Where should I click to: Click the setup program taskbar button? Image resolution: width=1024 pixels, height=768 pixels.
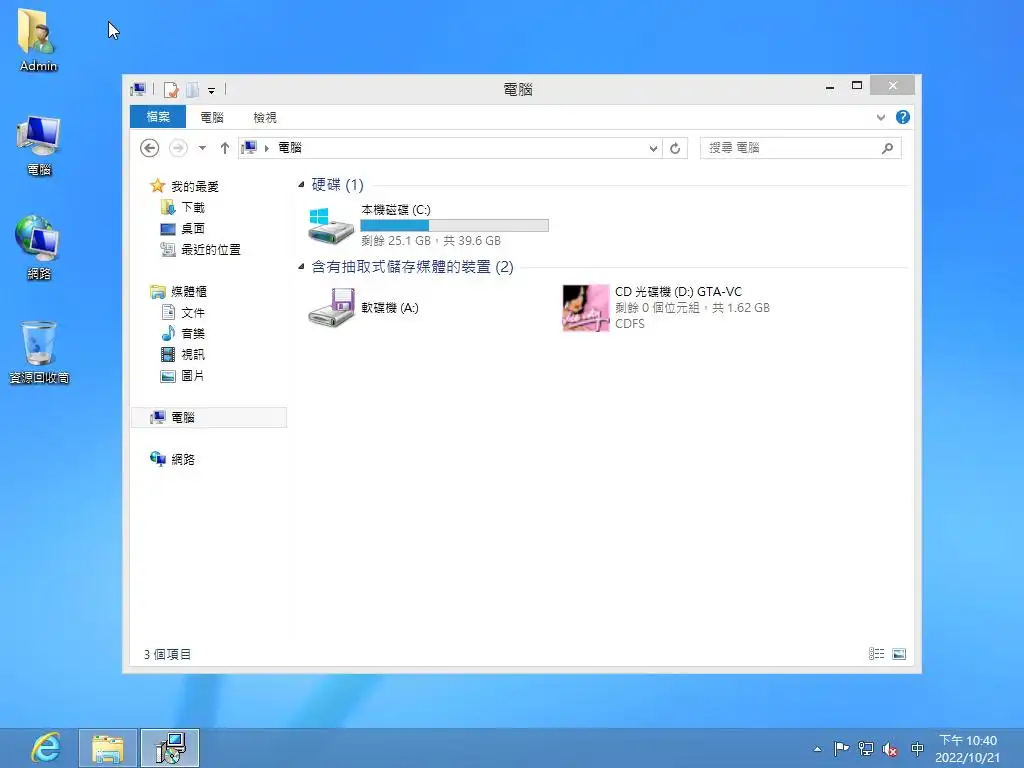170,748
